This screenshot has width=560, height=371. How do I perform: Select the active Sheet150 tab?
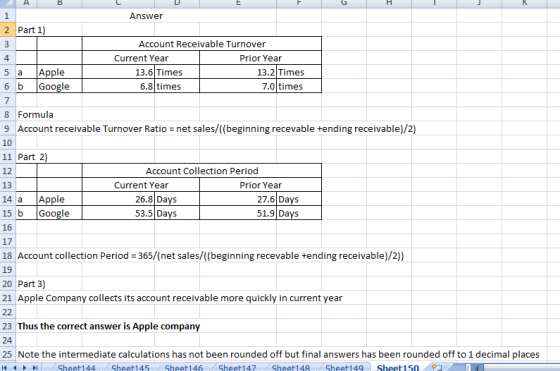pos(398,368)
